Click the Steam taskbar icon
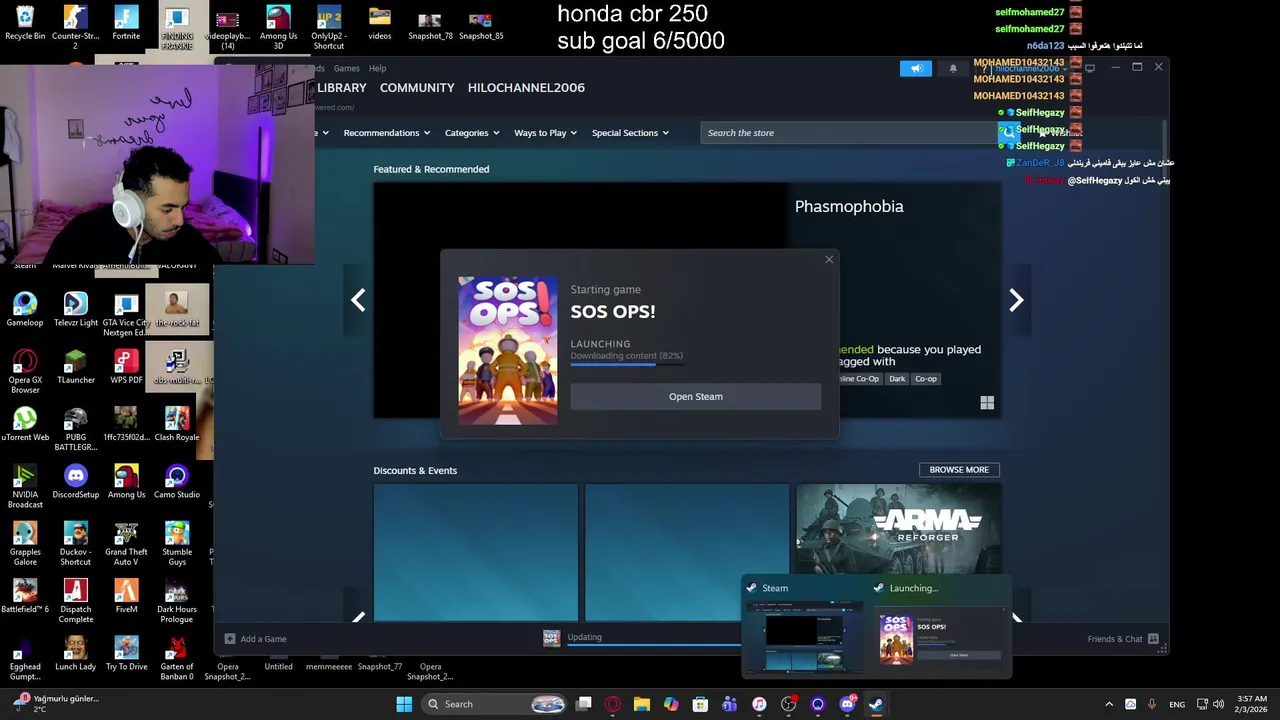Image resolution: width=1280 pixels, height=720 pixels. pos(876,704)
